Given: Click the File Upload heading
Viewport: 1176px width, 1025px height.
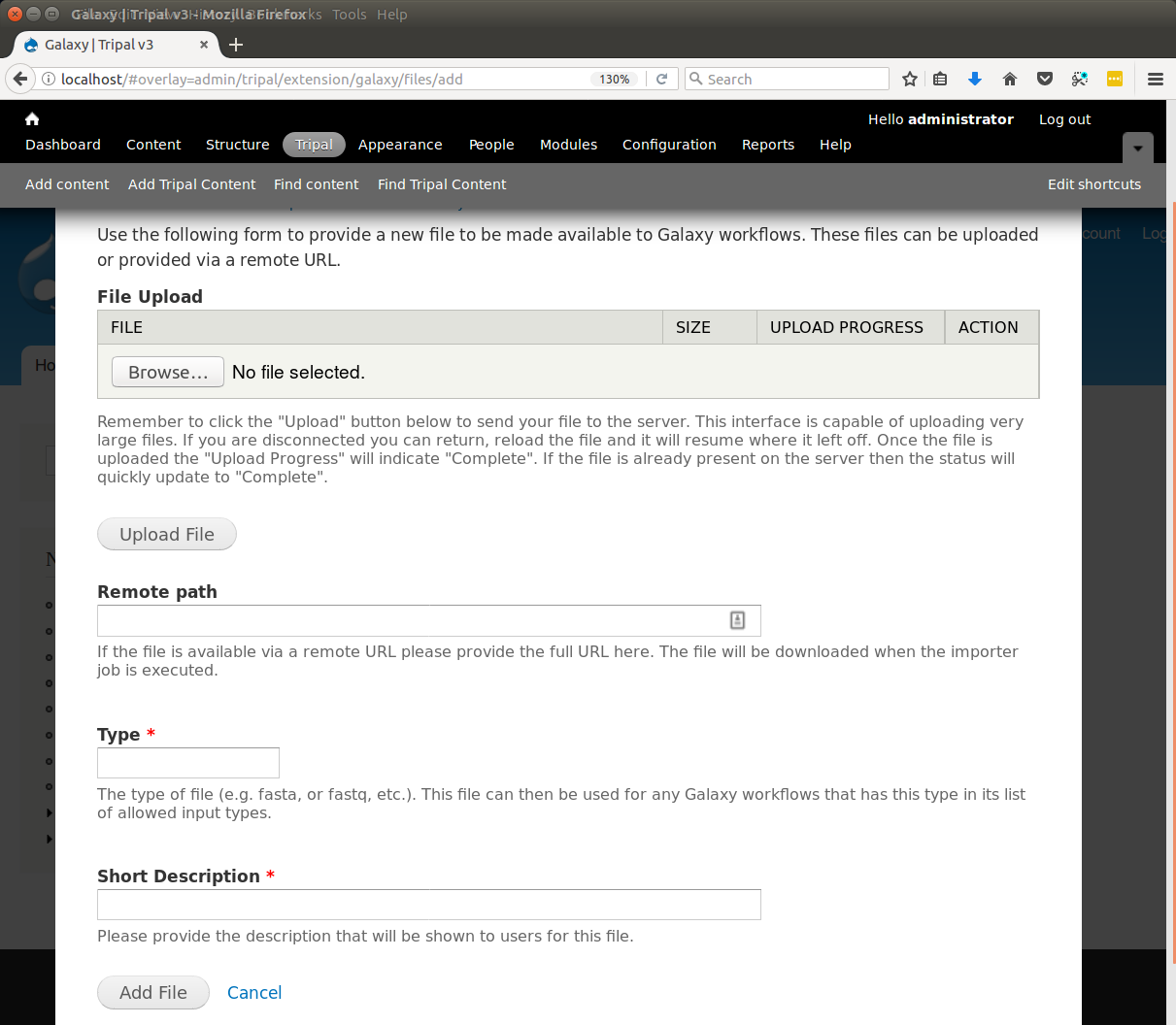Looking at the screenshot, I should tap(150, 296).
